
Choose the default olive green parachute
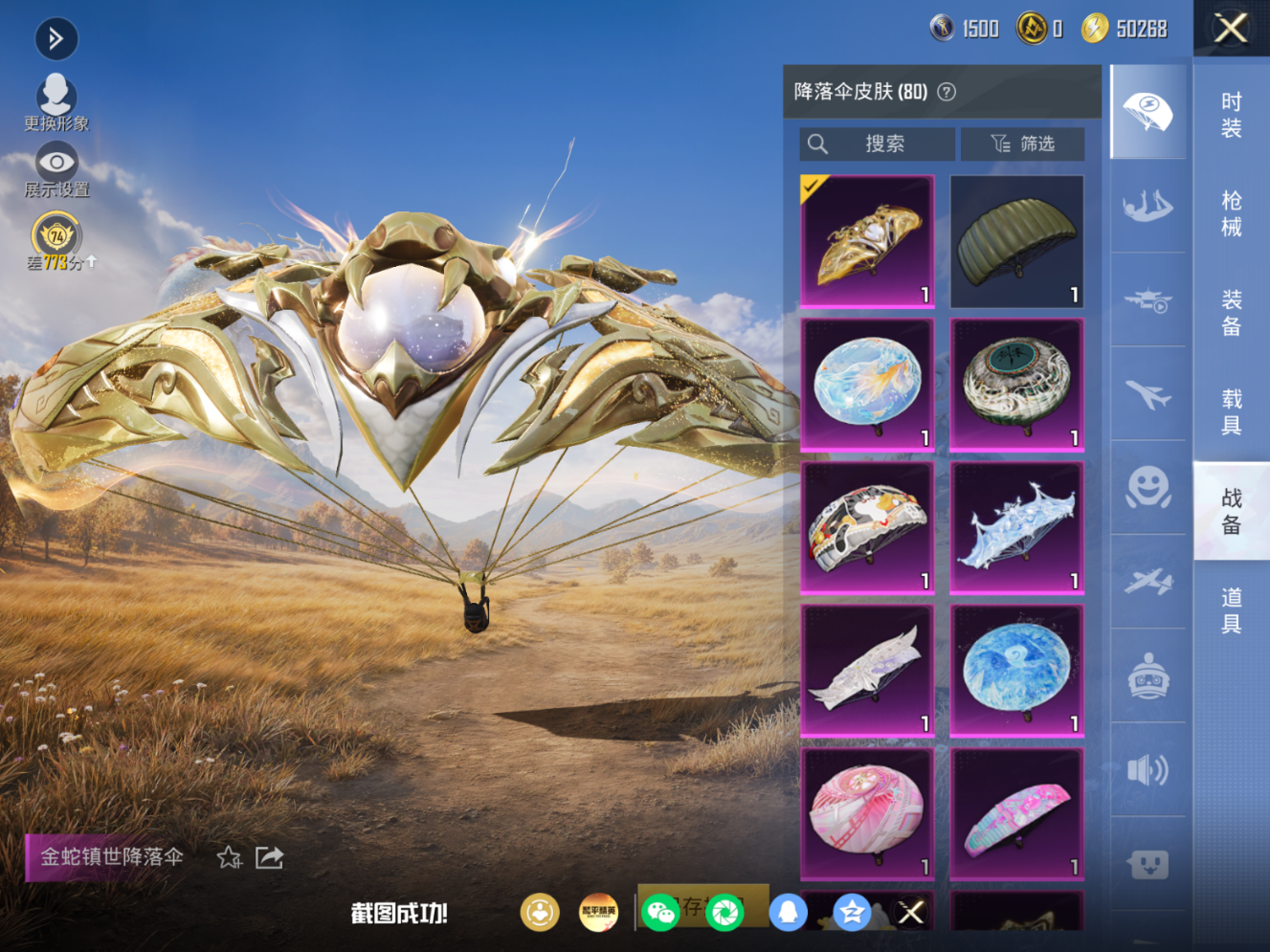click(x=1017, y=241)
